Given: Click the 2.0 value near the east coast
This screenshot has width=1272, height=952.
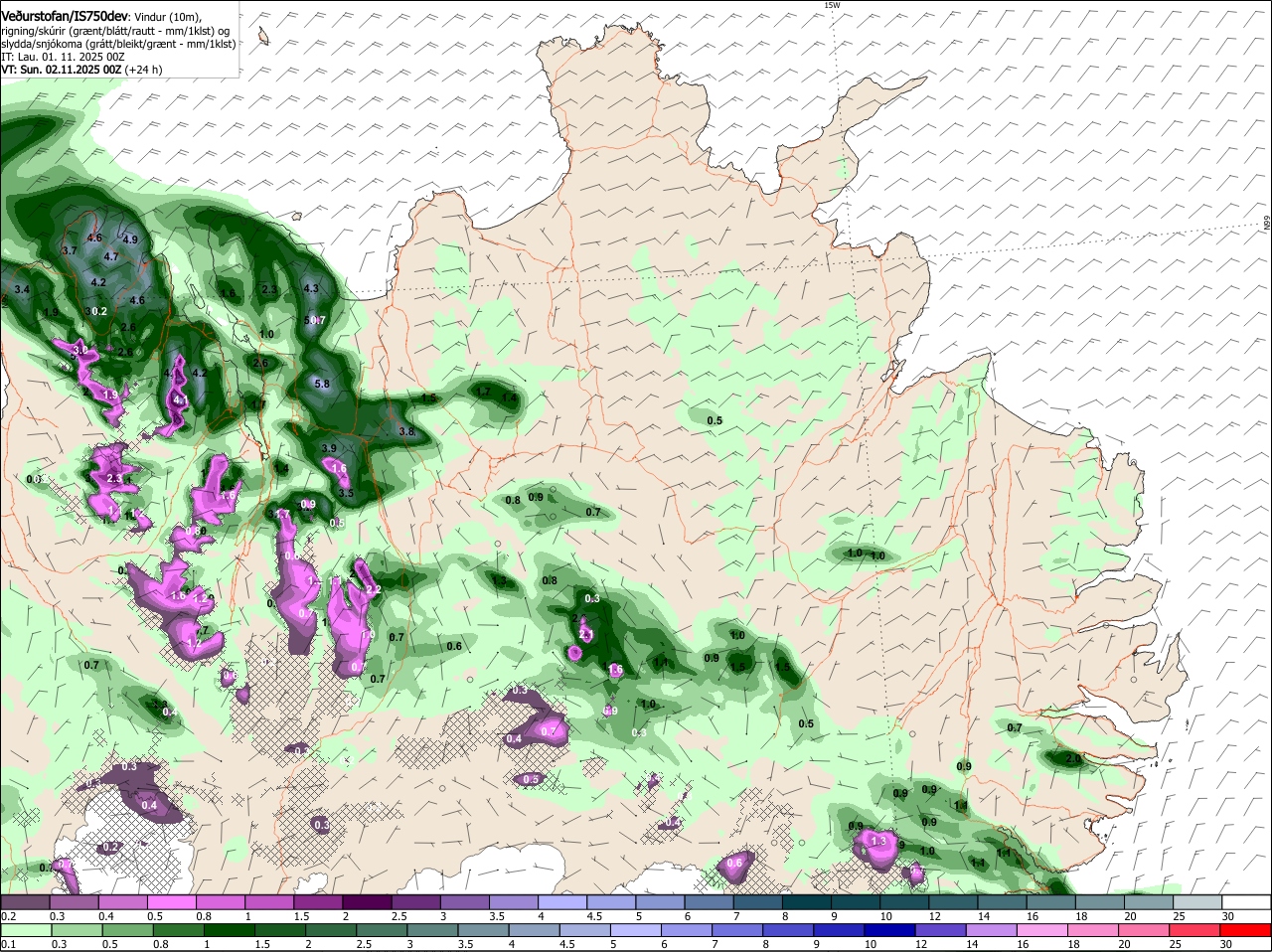Looking at the screenshot, I should pyautogui.click(x=1073, y=758).
